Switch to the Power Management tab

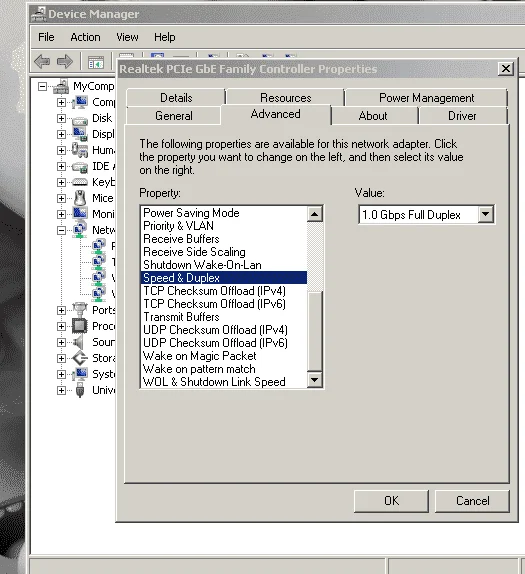click(x=426, y=97)
